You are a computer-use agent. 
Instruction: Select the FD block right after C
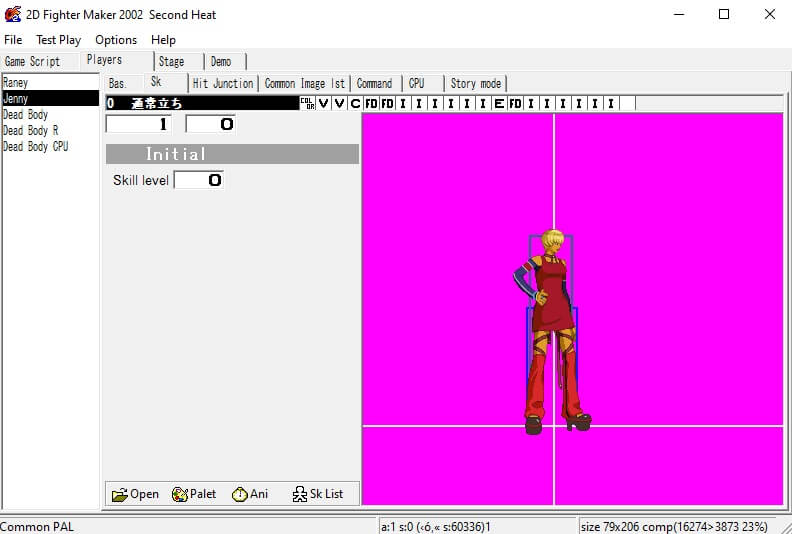(x=371, y=104)
